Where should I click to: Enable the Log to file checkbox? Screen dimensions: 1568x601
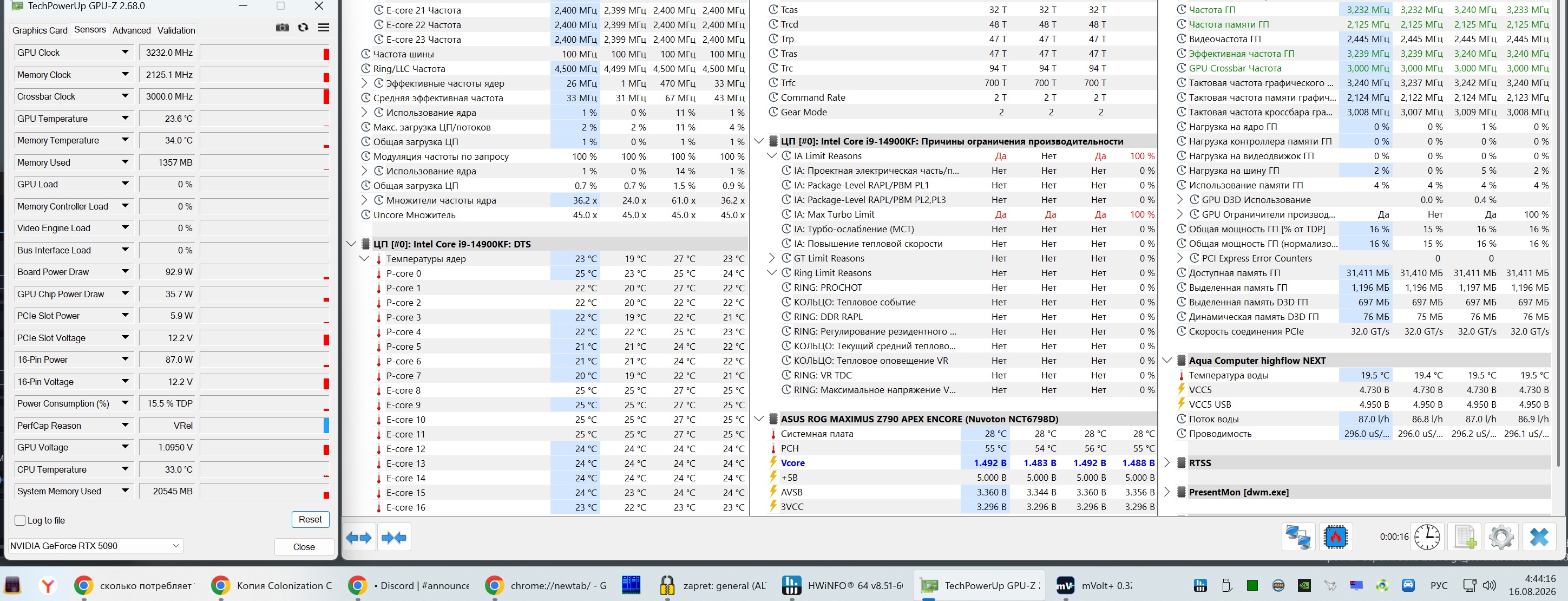tap(20, 521)
